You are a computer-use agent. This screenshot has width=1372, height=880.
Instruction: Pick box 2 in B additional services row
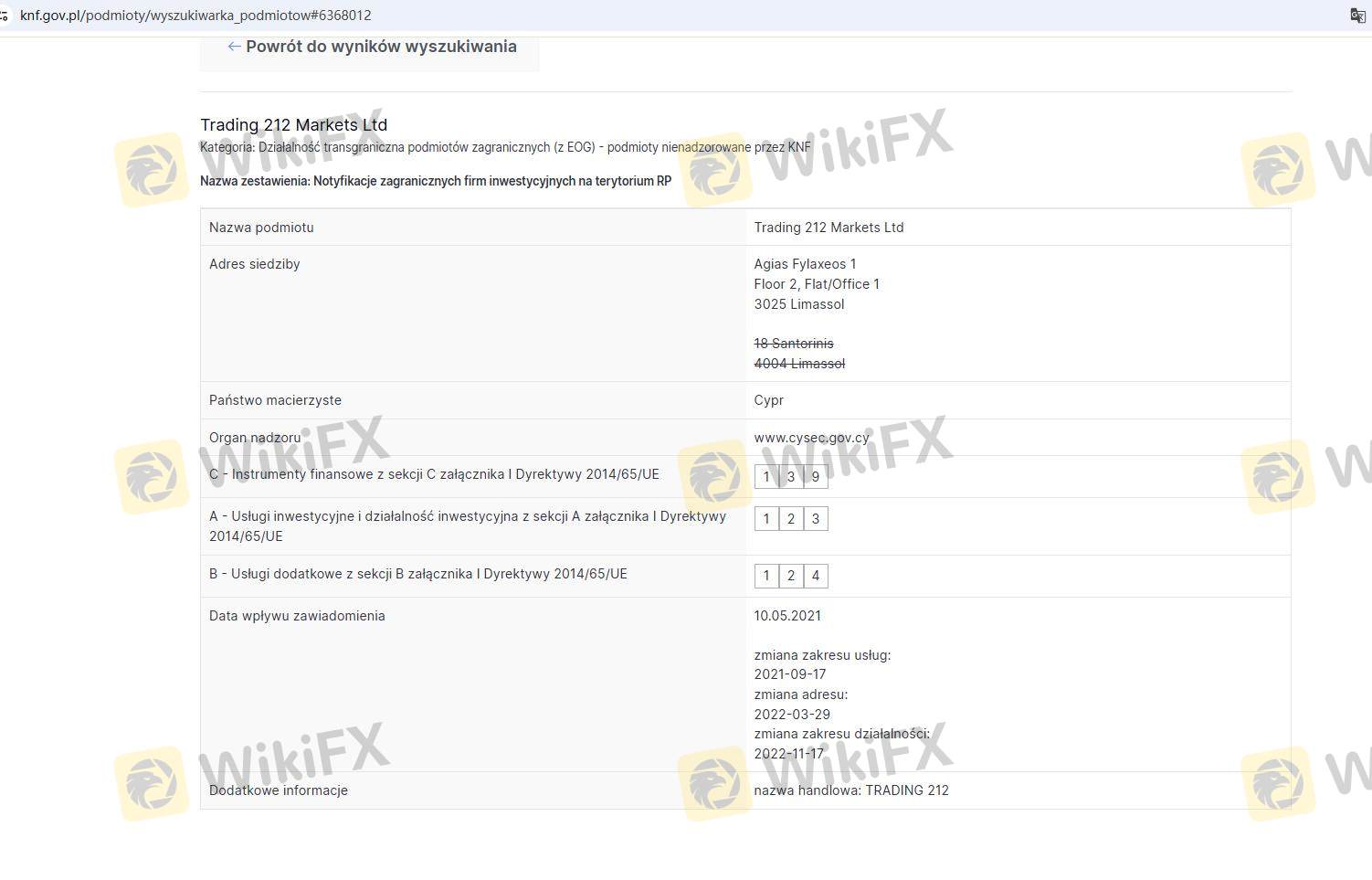pos(791,576)
